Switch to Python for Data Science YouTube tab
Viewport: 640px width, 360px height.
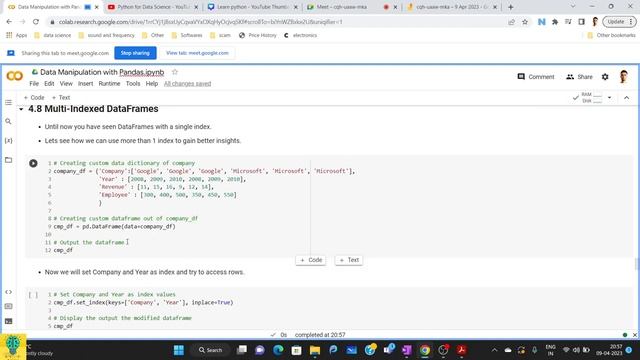(153, 7)
